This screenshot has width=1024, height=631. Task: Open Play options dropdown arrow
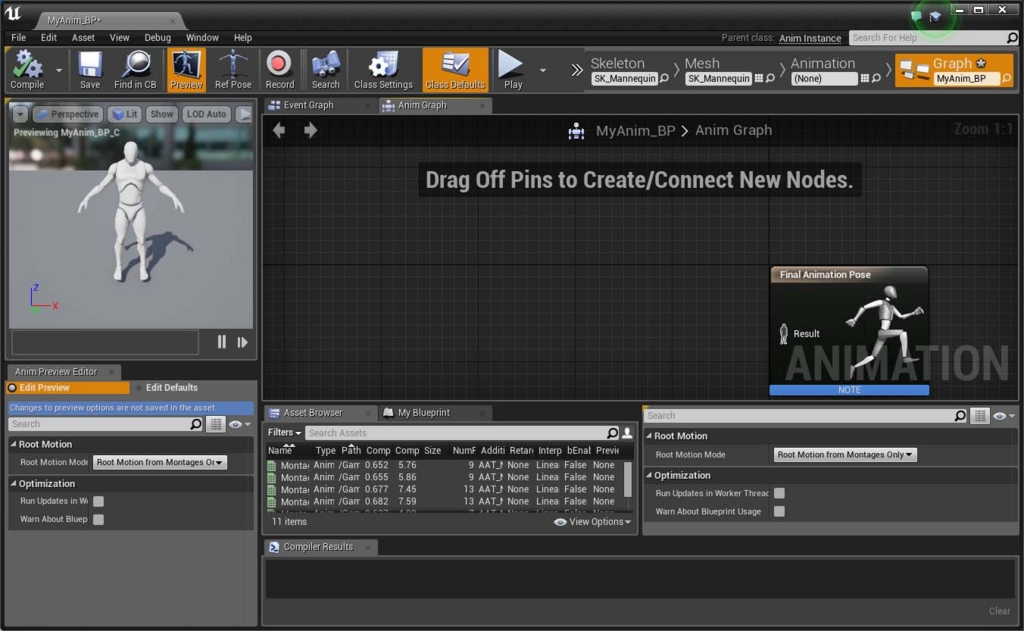point(543,70)
